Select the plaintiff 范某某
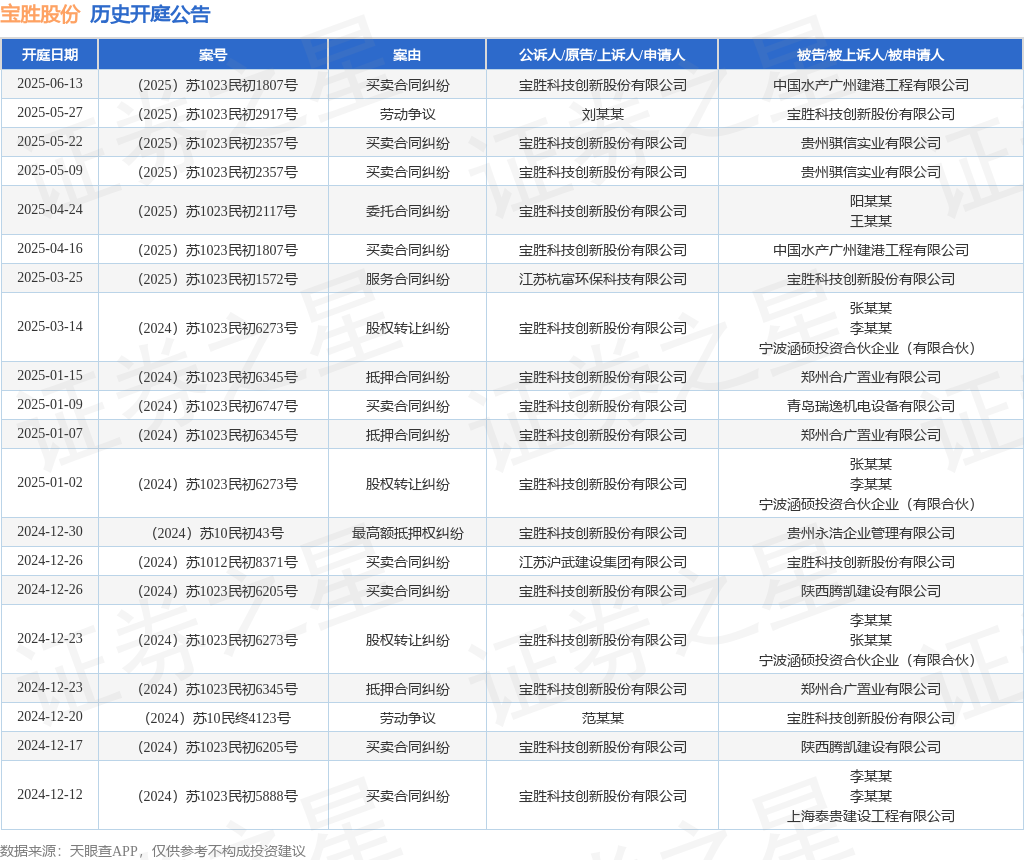 [603, 718]
